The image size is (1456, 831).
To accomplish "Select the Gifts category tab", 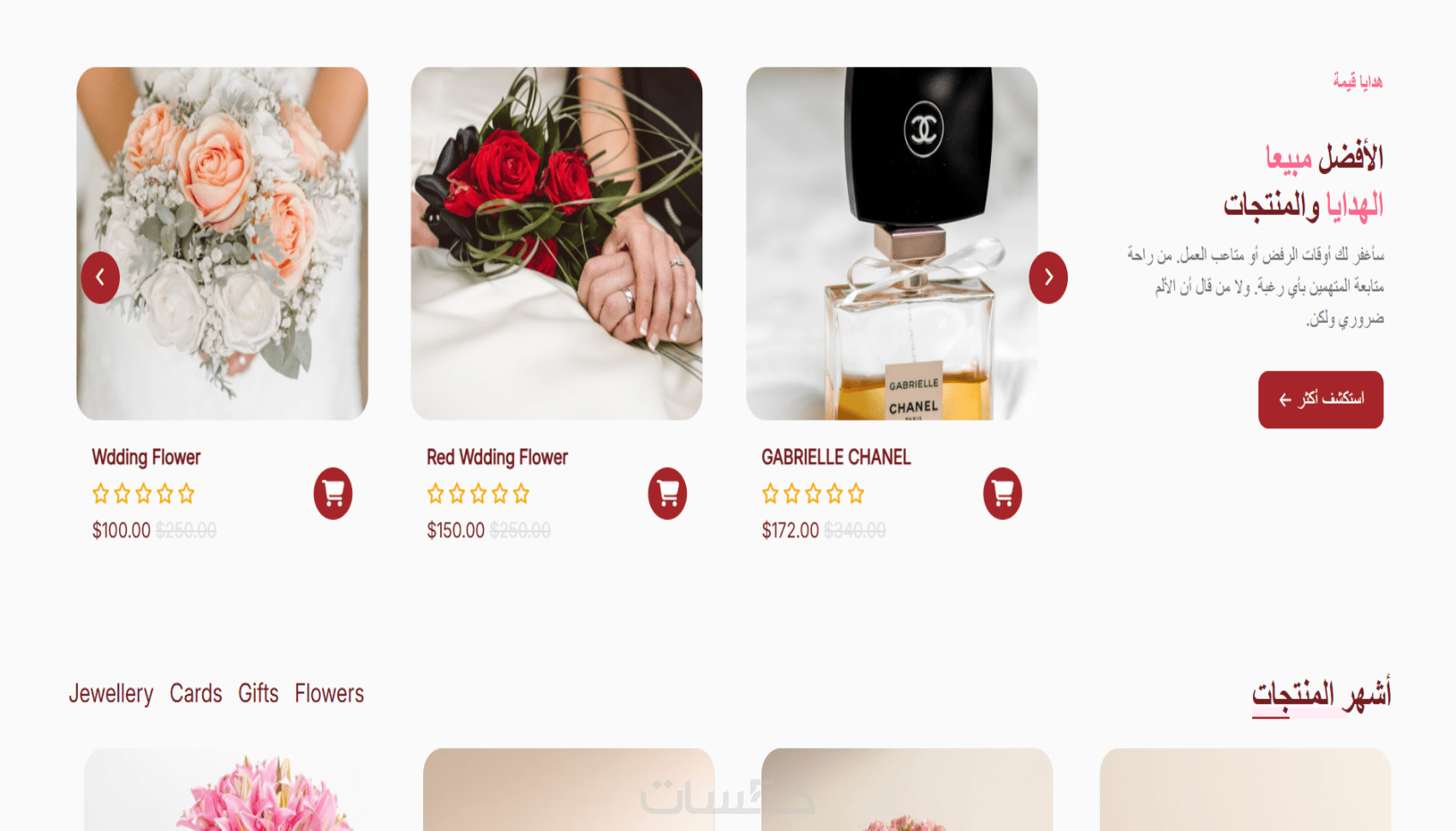I will [x=259, y=693].
